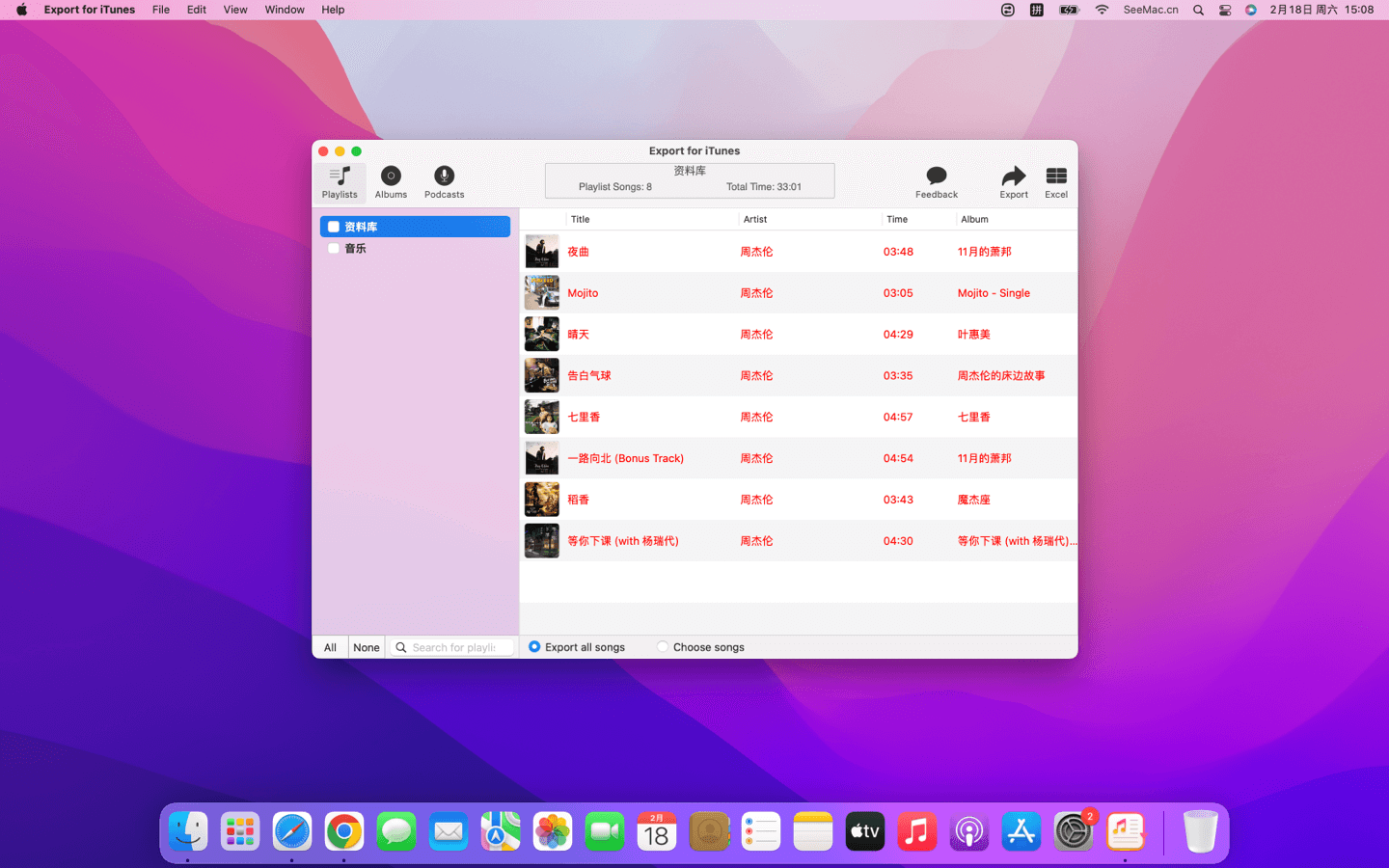
Task: Open the Podcasts view
Action: coord(444,181)
